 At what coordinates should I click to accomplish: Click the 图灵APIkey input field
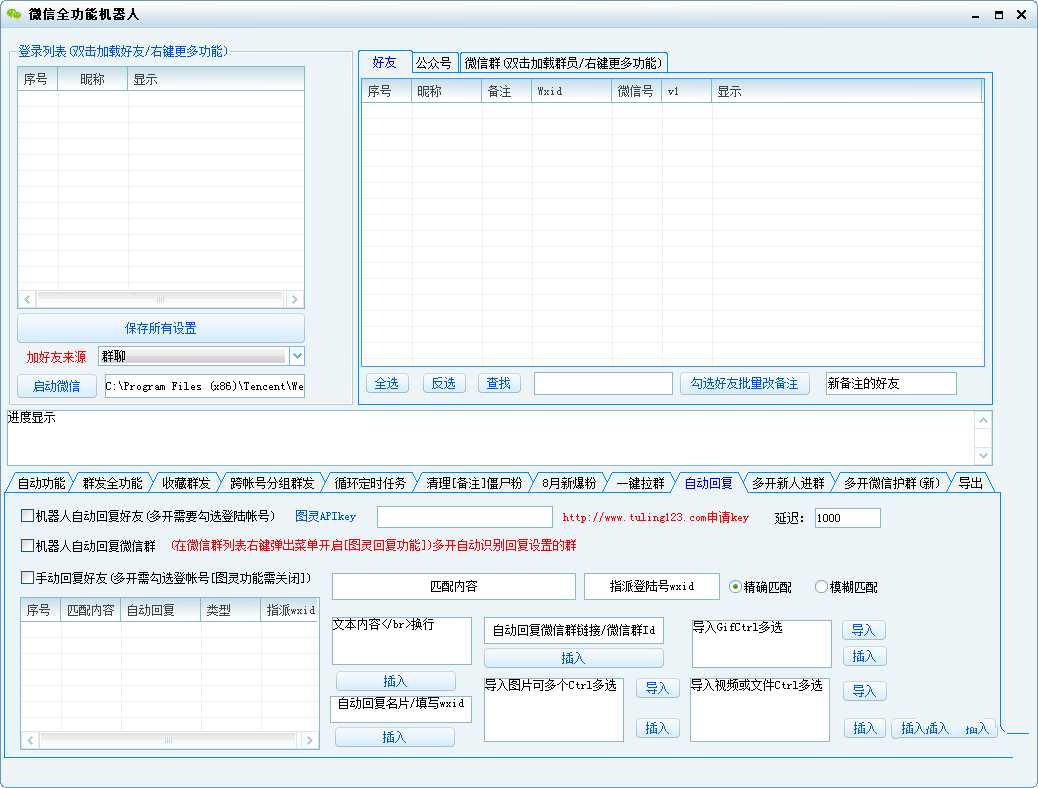pos(465,517)
